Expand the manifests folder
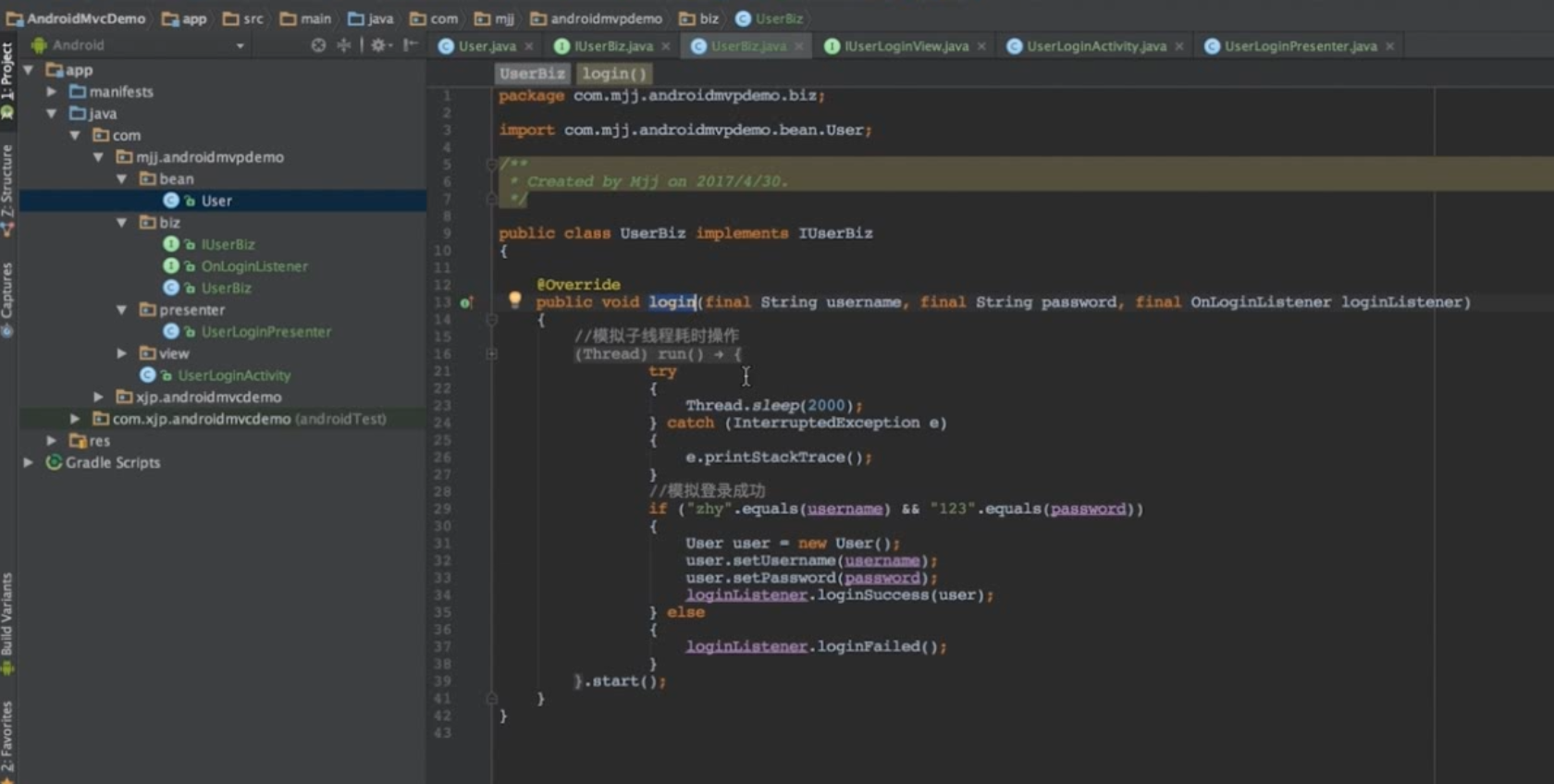 [x=52, y=92]
